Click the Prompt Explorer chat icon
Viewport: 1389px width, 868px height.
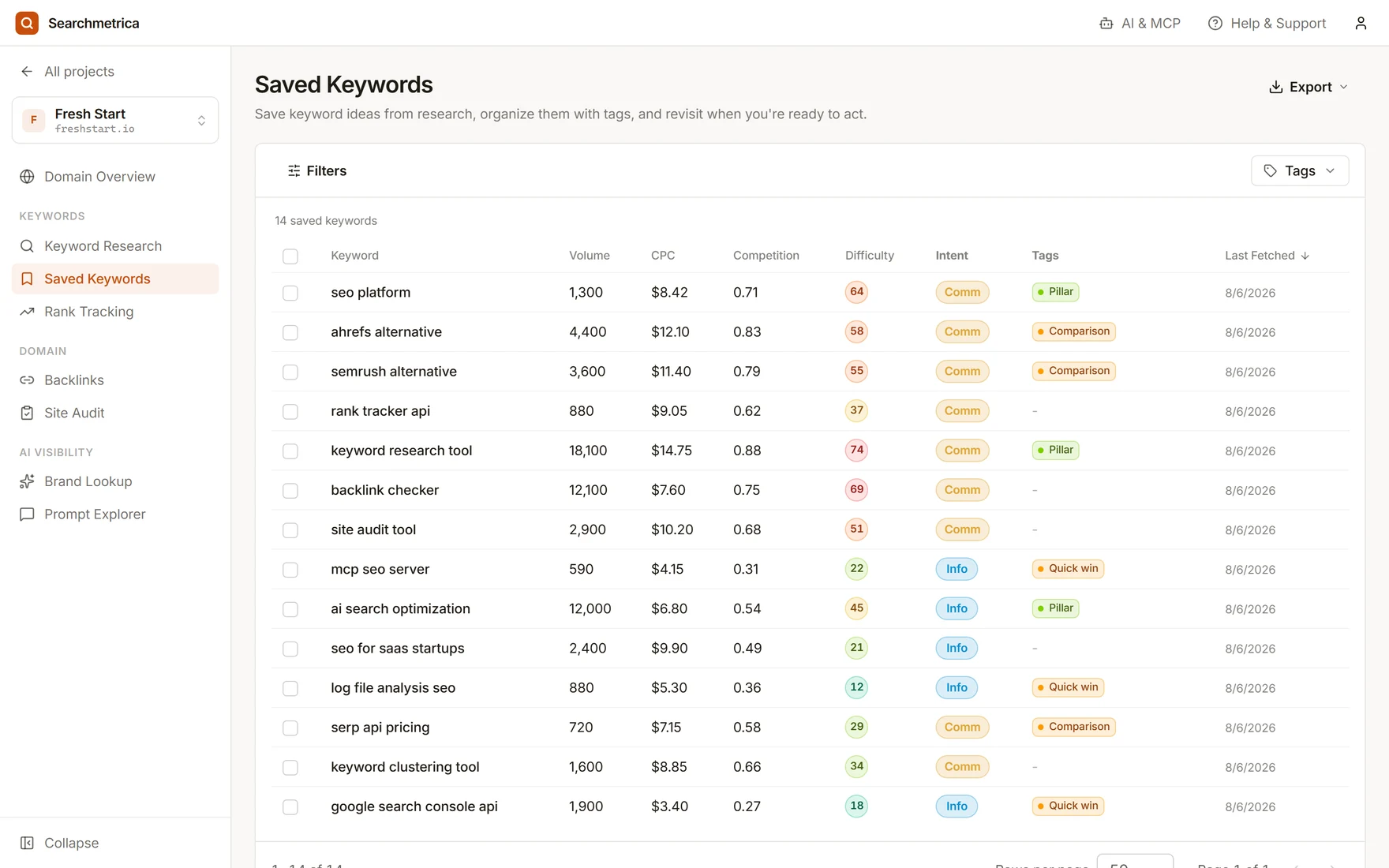[x=27, y=514]
